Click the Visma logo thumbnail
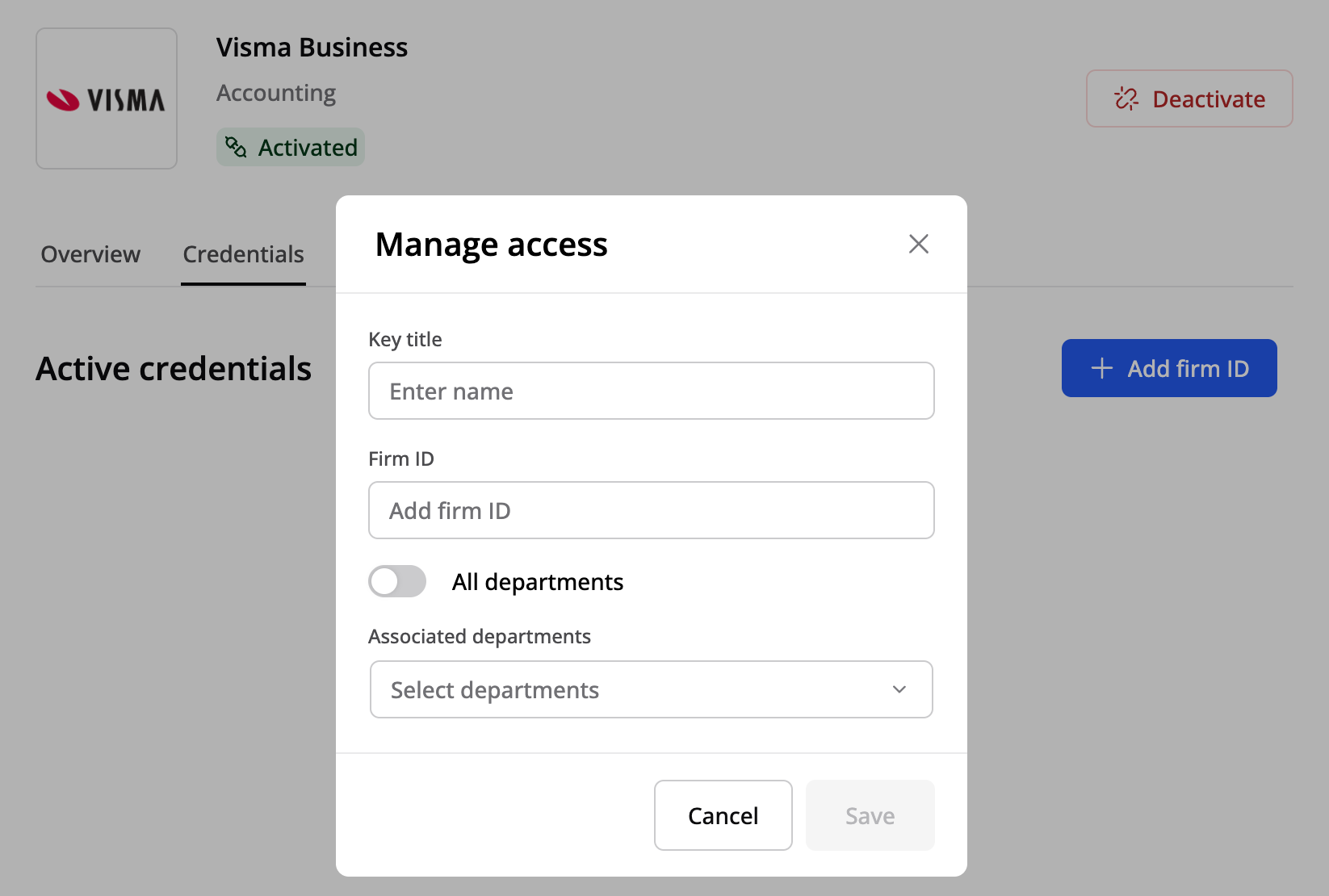Viewport: 1329px width, 896px height. point(107,98)
